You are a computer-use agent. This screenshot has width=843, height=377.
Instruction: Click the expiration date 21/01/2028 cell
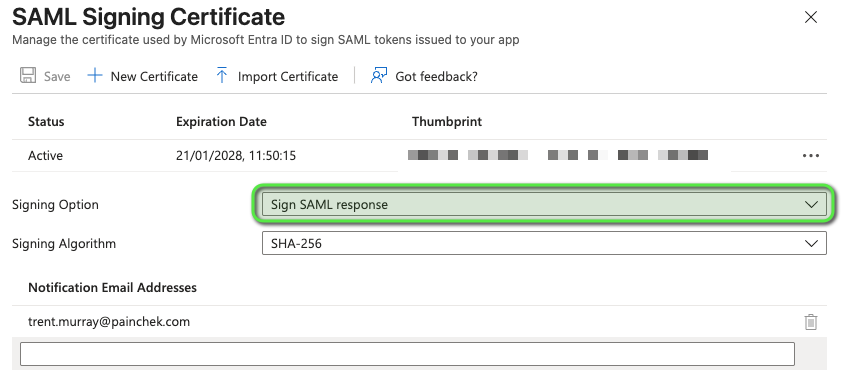pyautogui.click(x=235, y=156)
